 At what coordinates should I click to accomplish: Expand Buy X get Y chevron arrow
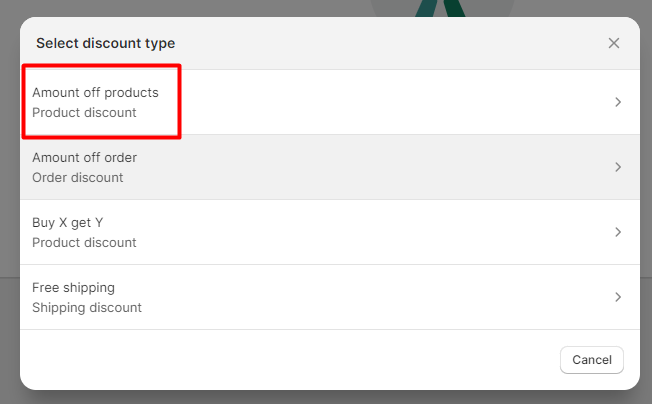[618, 232]
